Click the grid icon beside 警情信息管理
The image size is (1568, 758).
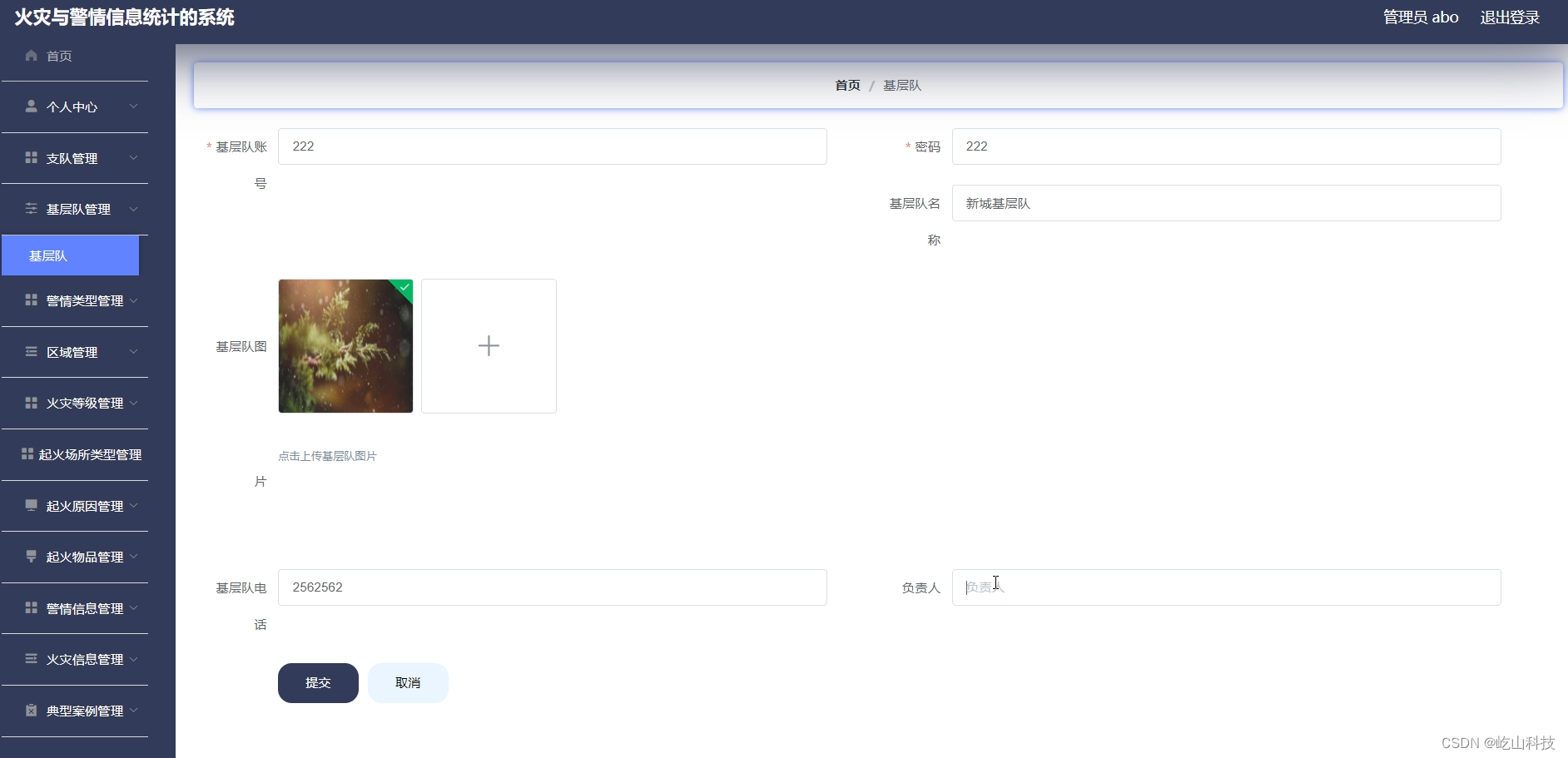[x=32, y=608]
